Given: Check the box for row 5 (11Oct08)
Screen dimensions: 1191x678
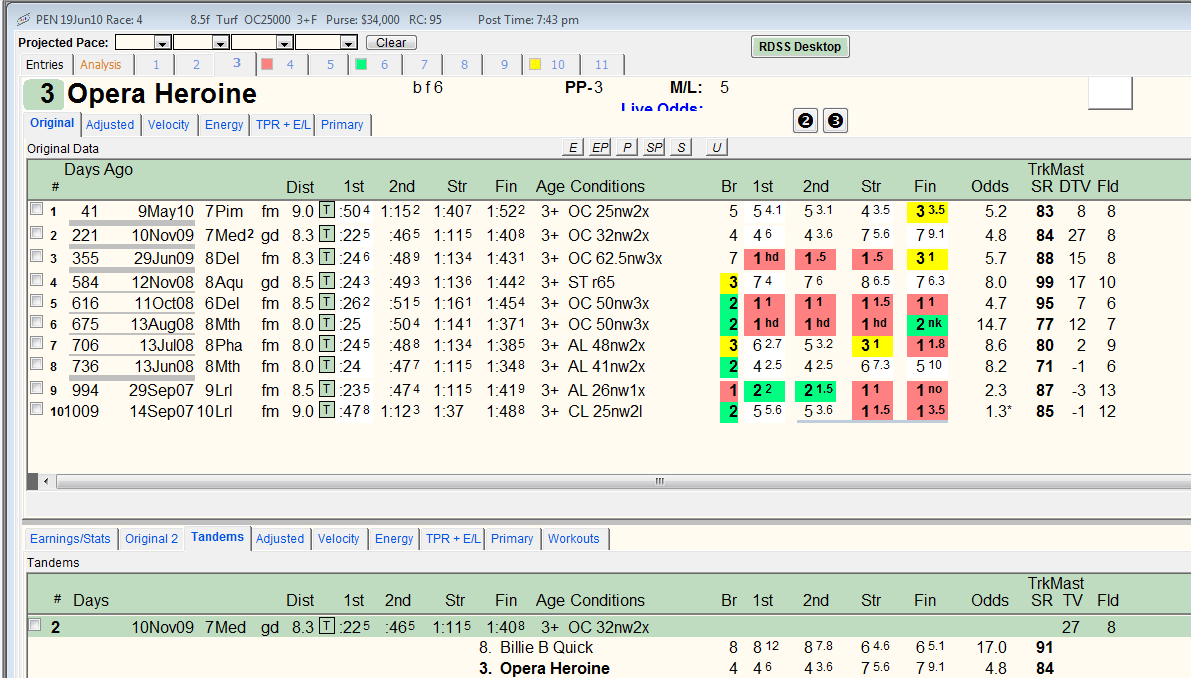Looking at the screenshot, I should pos(36,301).
